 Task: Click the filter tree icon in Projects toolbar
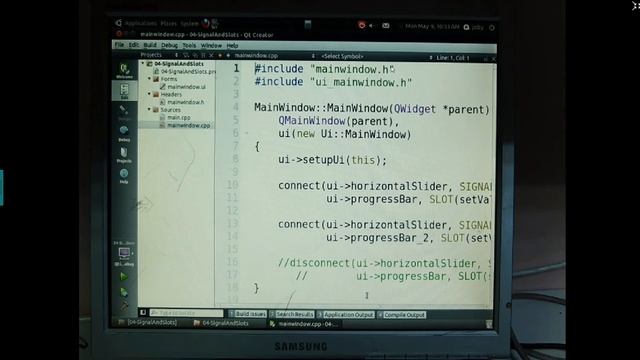186,55
